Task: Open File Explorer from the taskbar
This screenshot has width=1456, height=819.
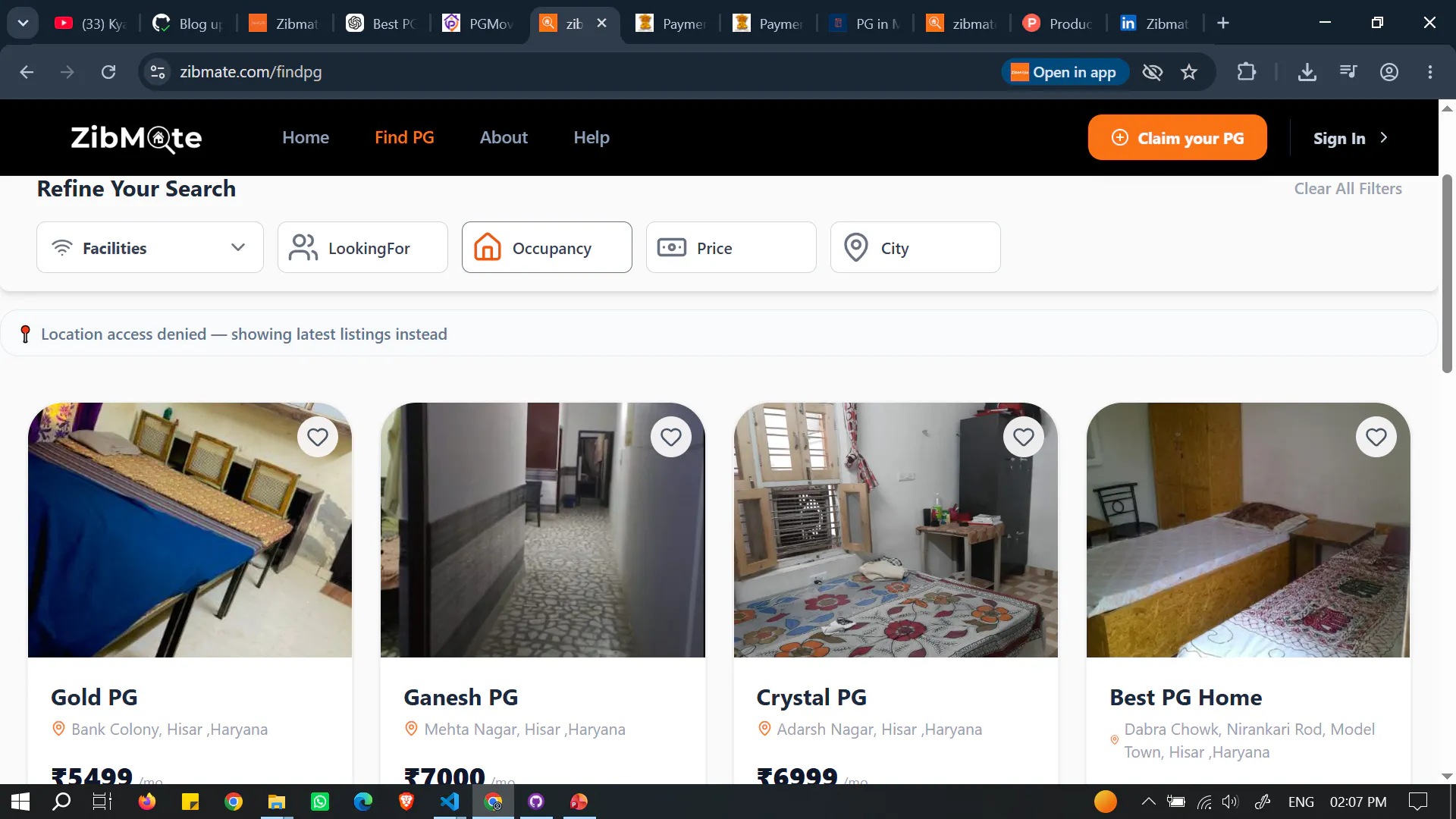Action: pos(277,802)
